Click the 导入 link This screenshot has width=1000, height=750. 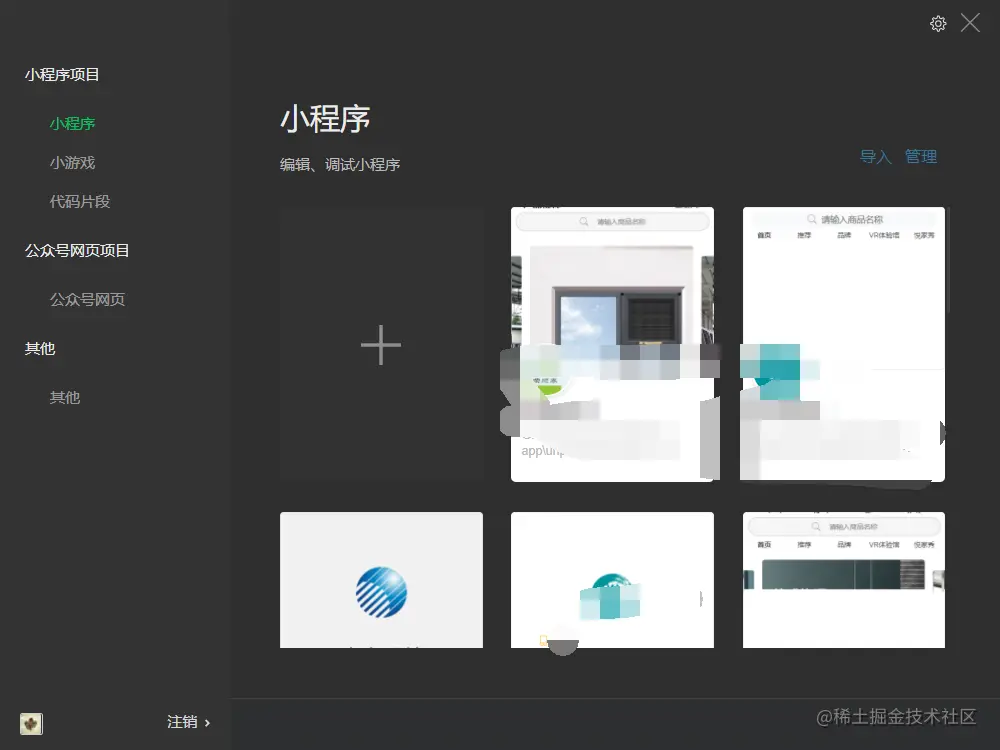pyautogui.click(x=875, y=156)
